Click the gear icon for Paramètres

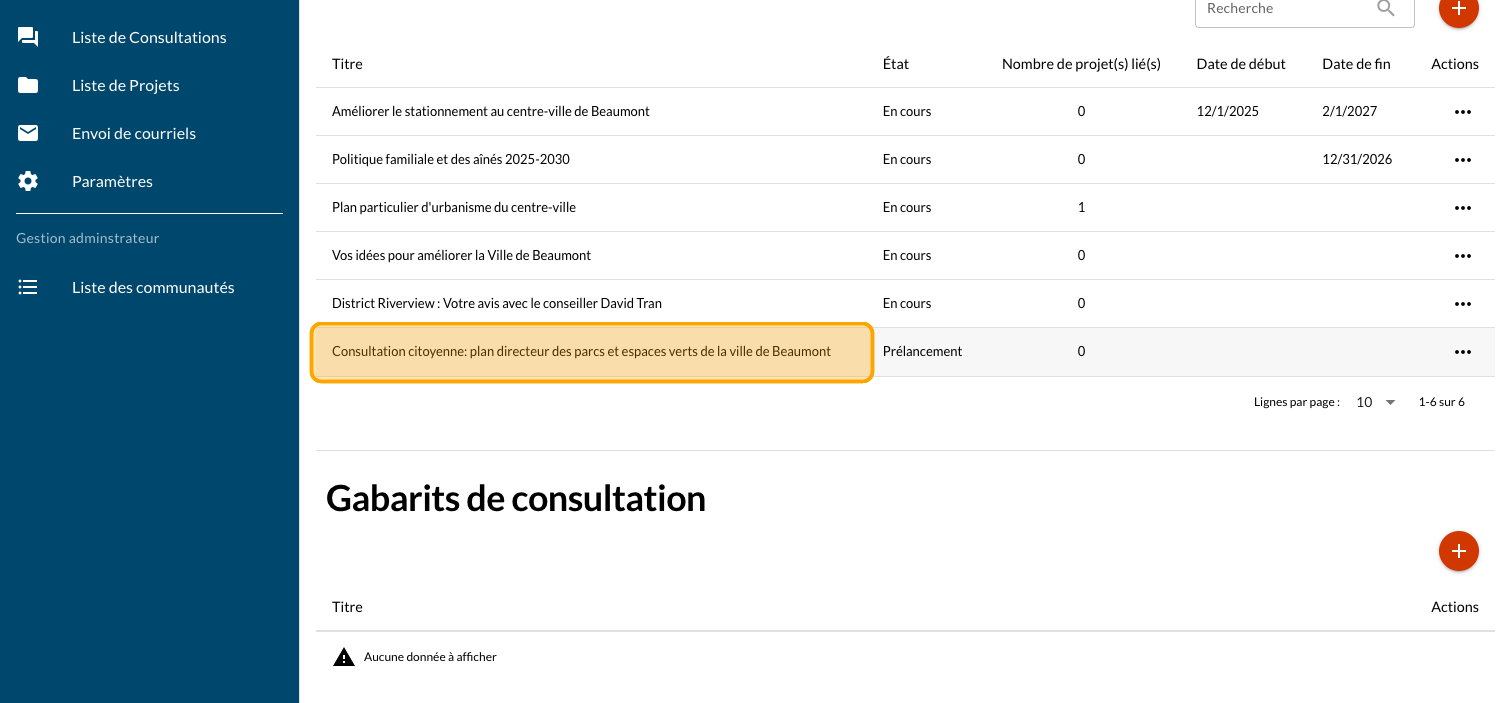click(x=28, y=182)
